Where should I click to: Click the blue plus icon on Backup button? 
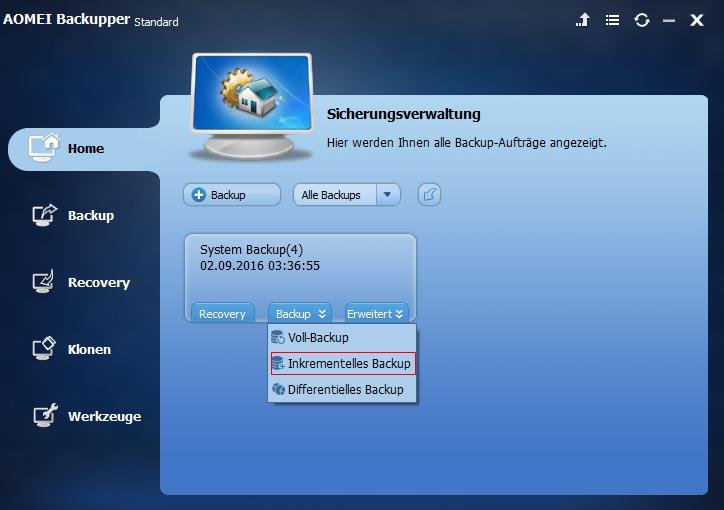point(199,195)
